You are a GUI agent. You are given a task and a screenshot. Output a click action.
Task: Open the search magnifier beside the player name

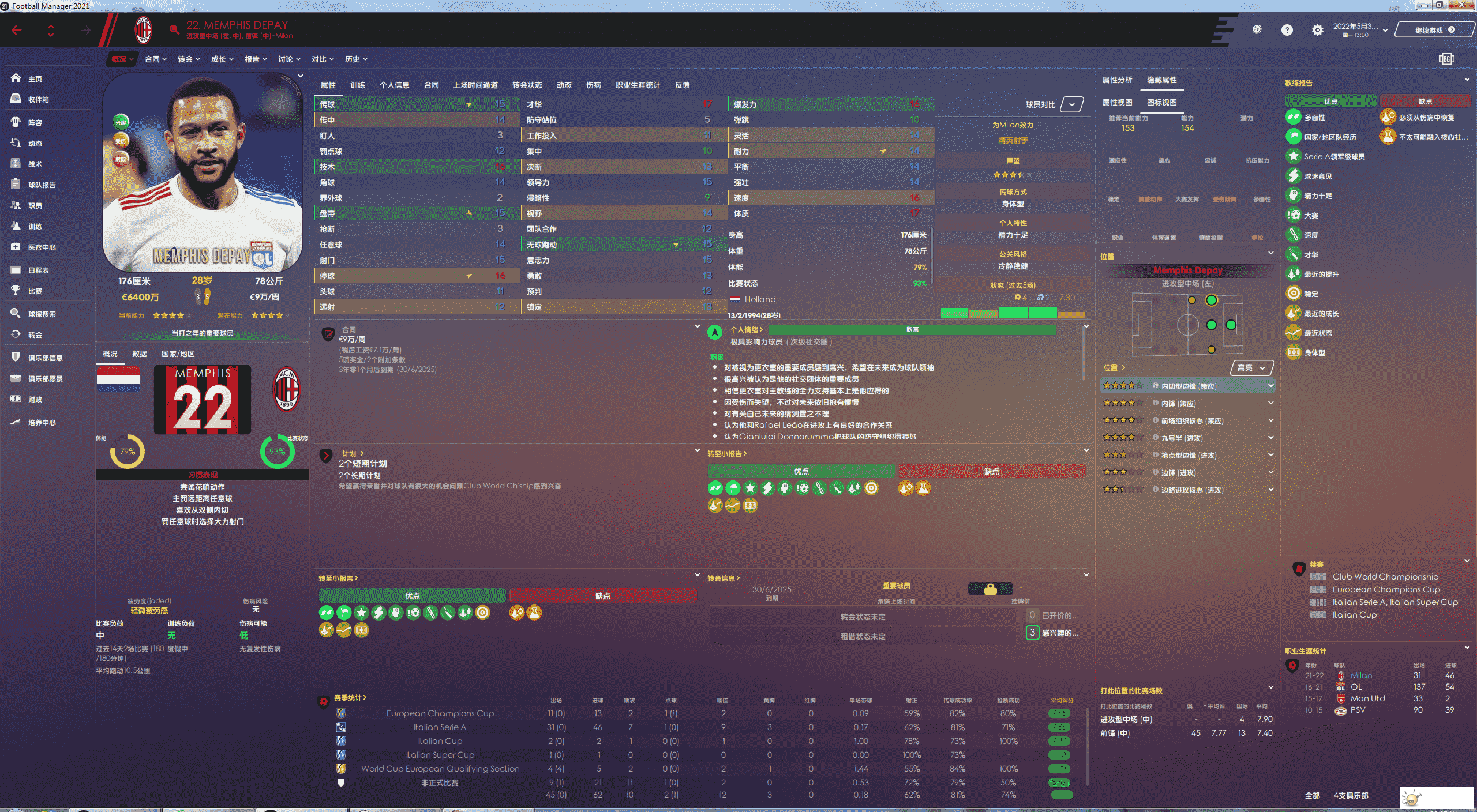coord(174,29)
